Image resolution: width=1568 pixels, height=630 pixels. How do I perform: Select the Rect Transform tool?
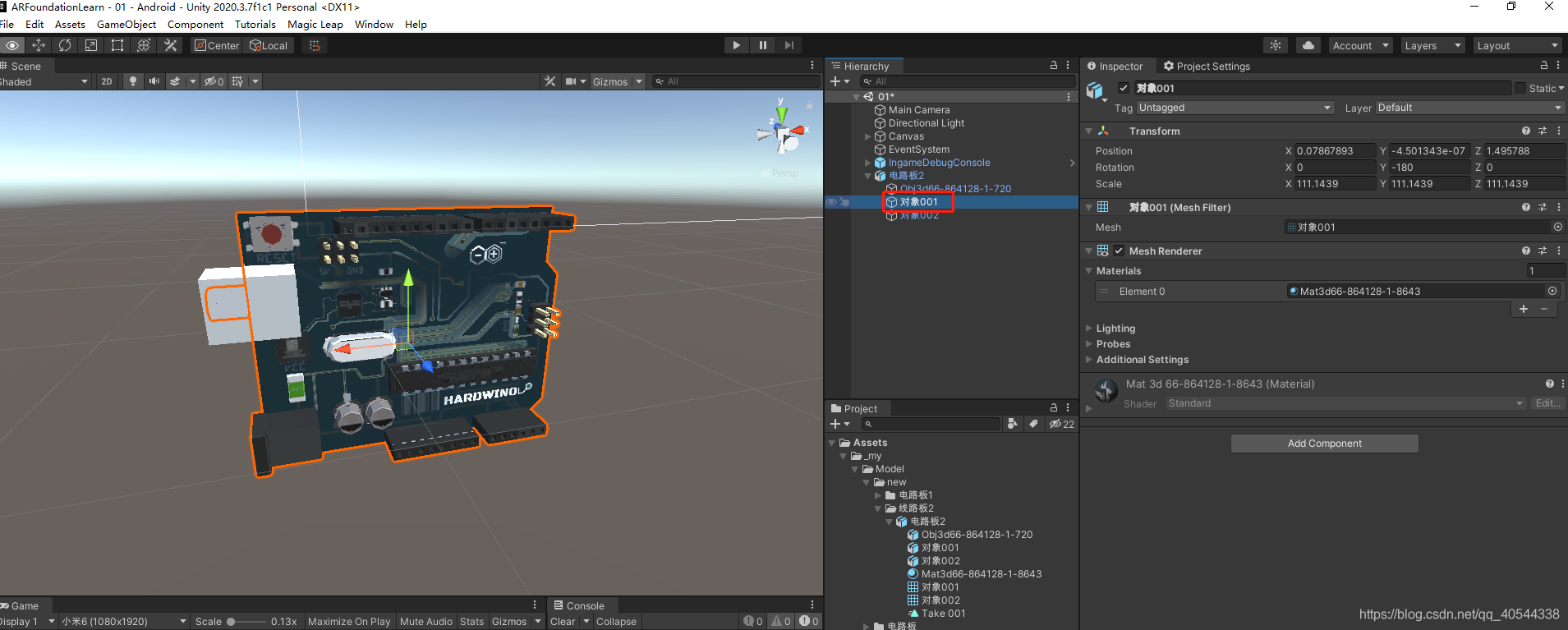pos(117,45)
